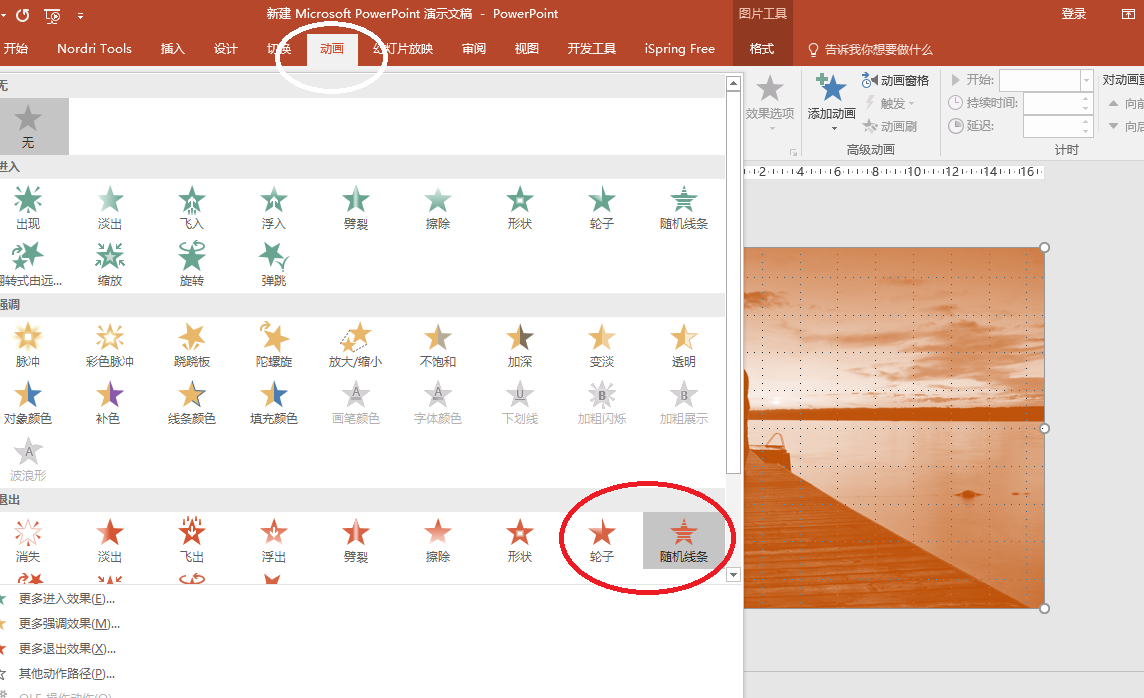
Task: Apply the 陀螺旋 spin emphasis effect
Action: 274,346
